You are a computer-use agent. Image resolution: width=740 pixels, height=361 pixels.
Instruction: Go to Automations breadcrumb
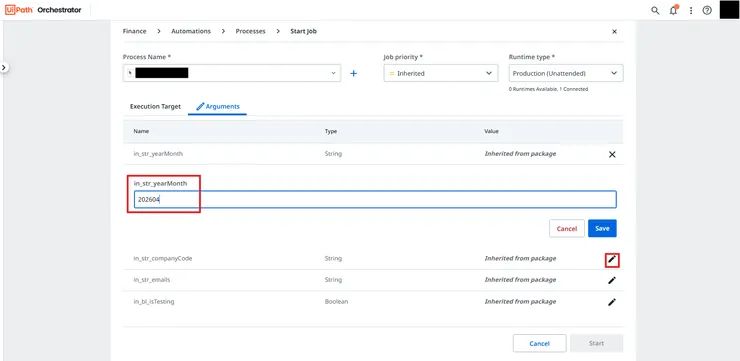click(191, 31)
